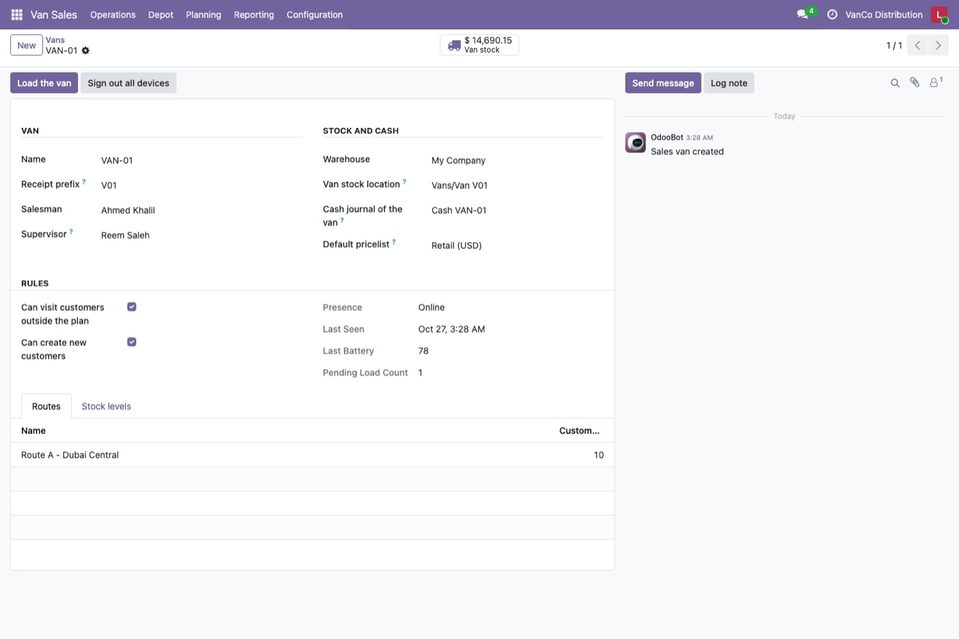Create a record with the New button
The width and height of the screenshot is (959, 639).
pos(26,45)
